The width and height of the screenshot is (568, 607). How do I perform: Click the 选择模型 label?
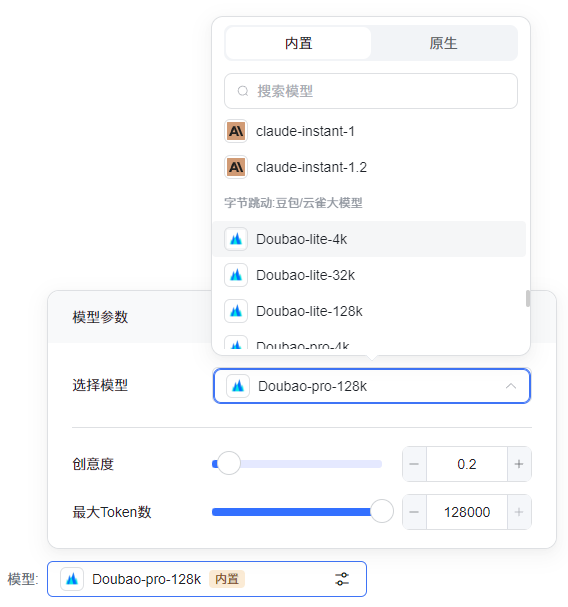coord(100,385)
